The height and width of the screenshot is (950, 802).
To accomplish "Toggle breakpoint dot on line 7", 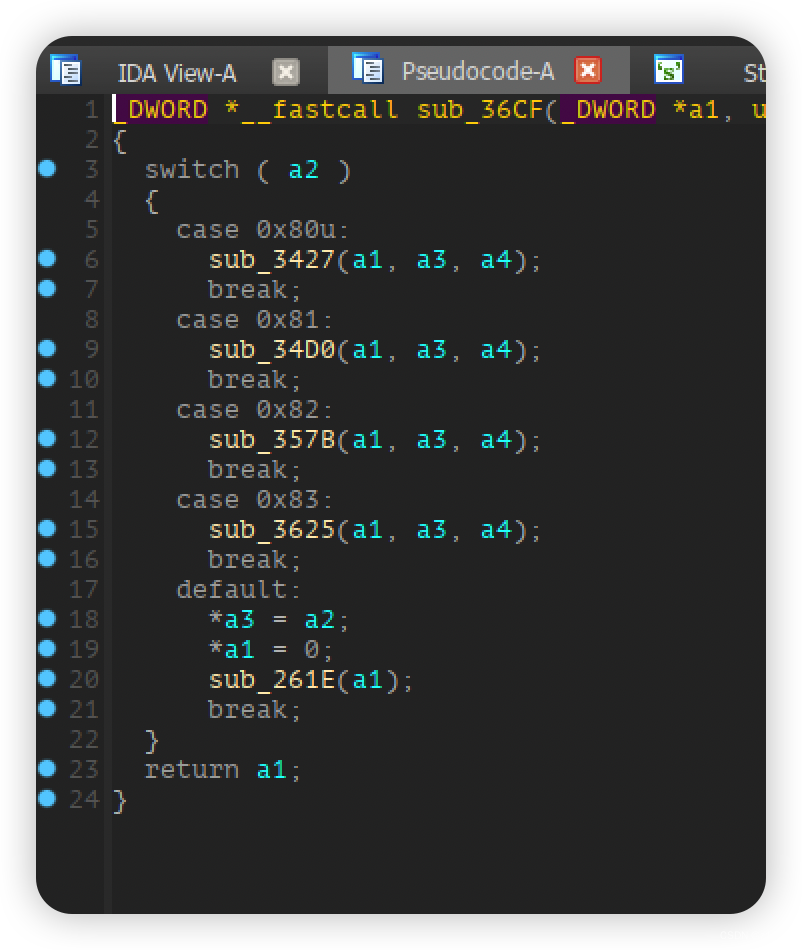I will 47,288.
